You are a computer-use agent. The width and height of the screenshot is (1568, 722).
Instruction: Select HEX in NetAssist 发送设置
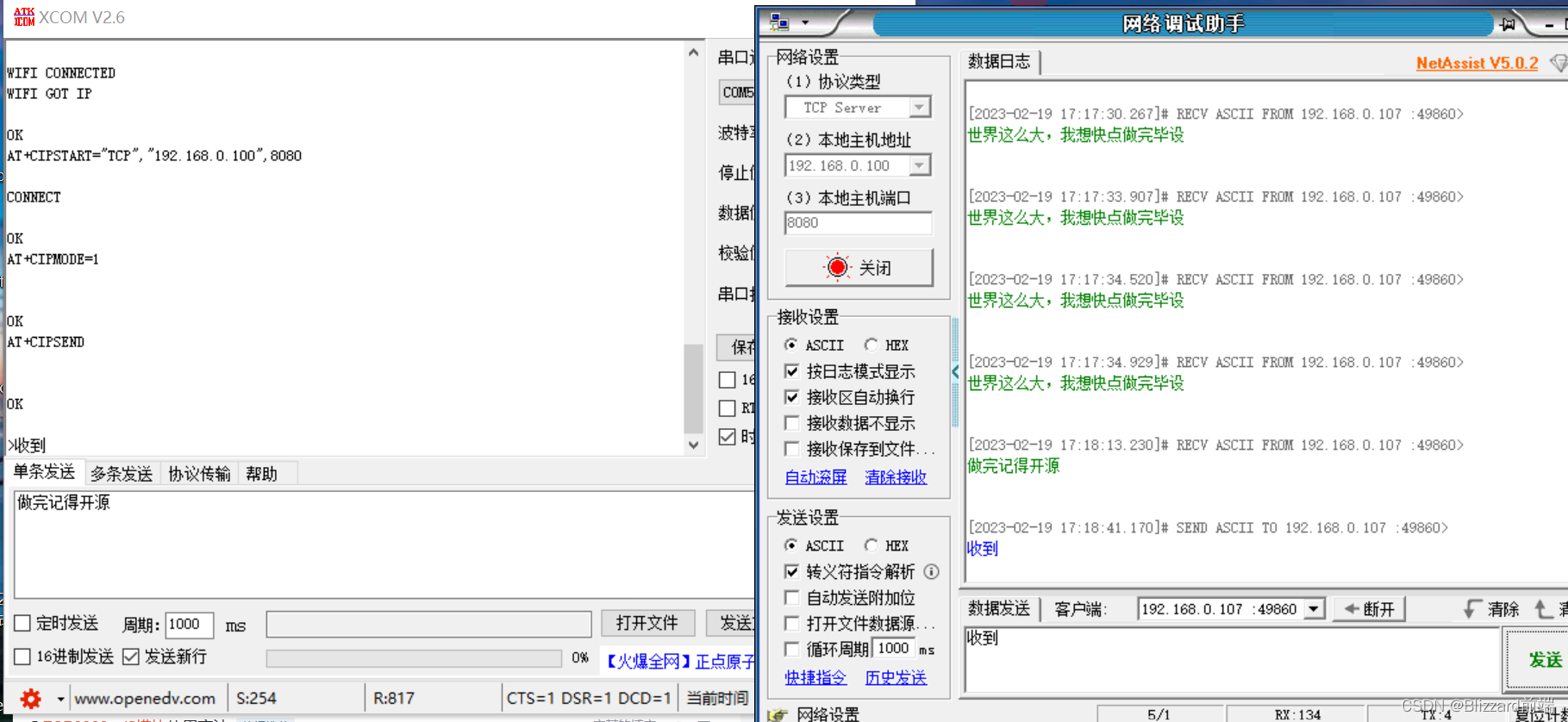(871, 545)
